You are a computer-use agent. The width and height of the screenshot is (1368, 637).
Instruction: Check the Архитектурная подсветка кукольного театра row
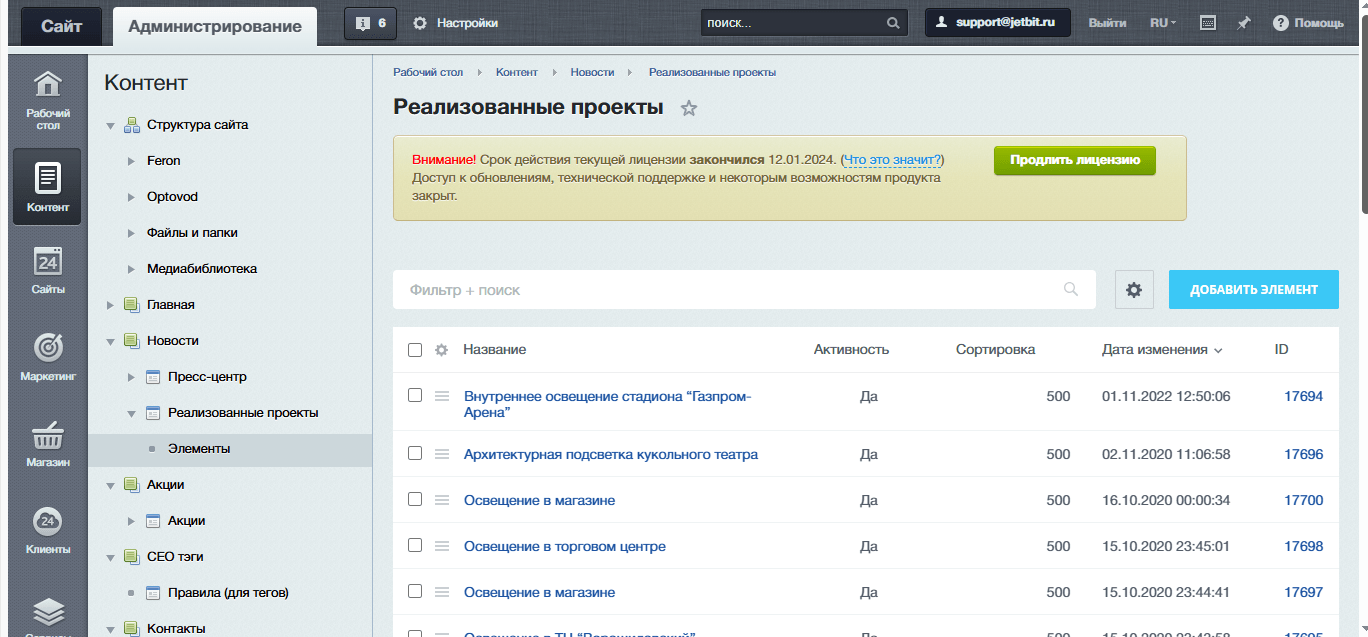[415, 453]
